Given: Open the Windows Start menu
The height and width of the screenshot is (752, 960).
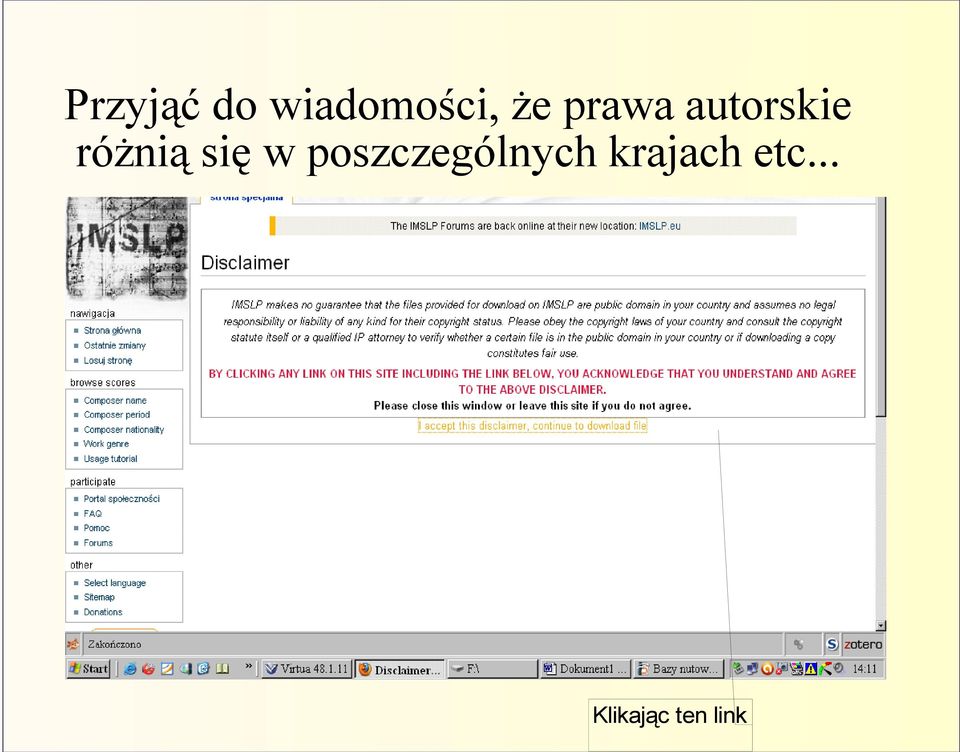Looking at the screenshot, I should pos(88,669).
